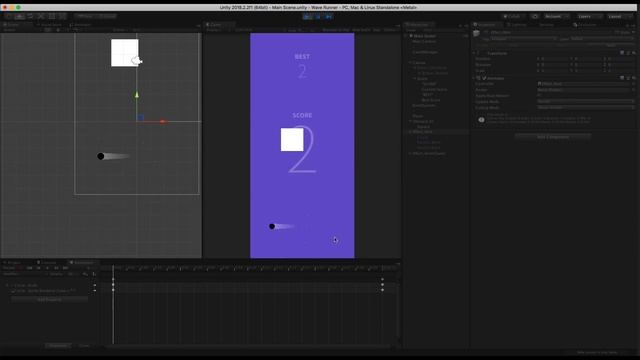Image resolution: width=640 pixels, height=360 pixels.
Task: Click the Add Event icon in Animation
Action: pyautogui.click(x=93, y=274)
